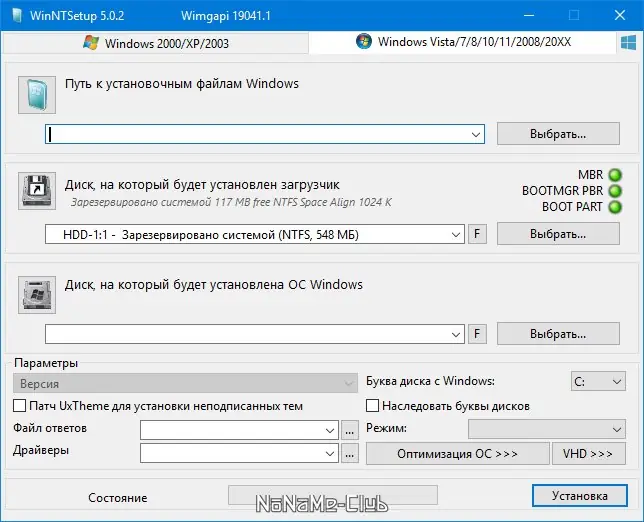Expand the Файл ответов dropdown
Image resolution: width=644 pixels, height=522 pixels.
point(329,430)
